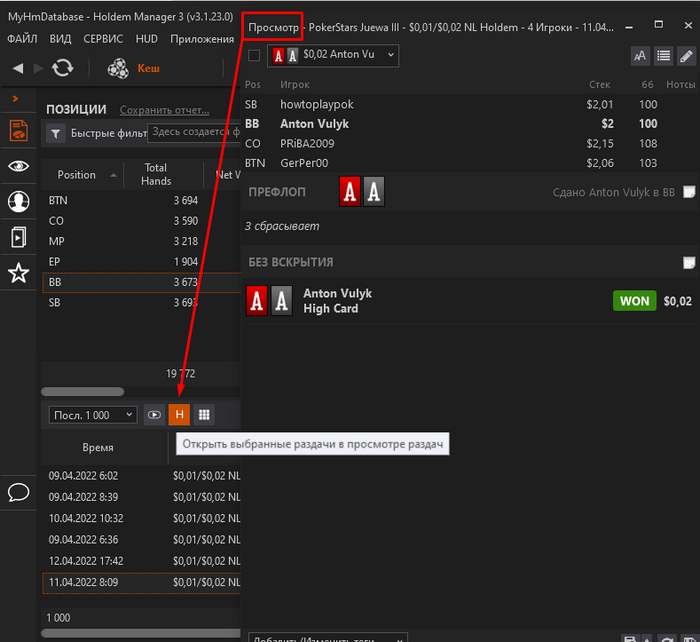This screenshot has width=700, height=642.
Task: Click player PRiBA2009 in viewer
Action: pos(307,144)
